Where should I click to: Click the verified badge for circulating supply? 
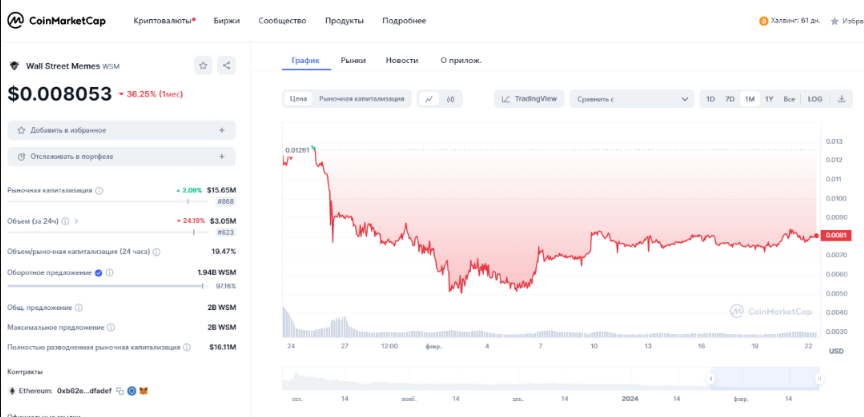pos(99,273)
